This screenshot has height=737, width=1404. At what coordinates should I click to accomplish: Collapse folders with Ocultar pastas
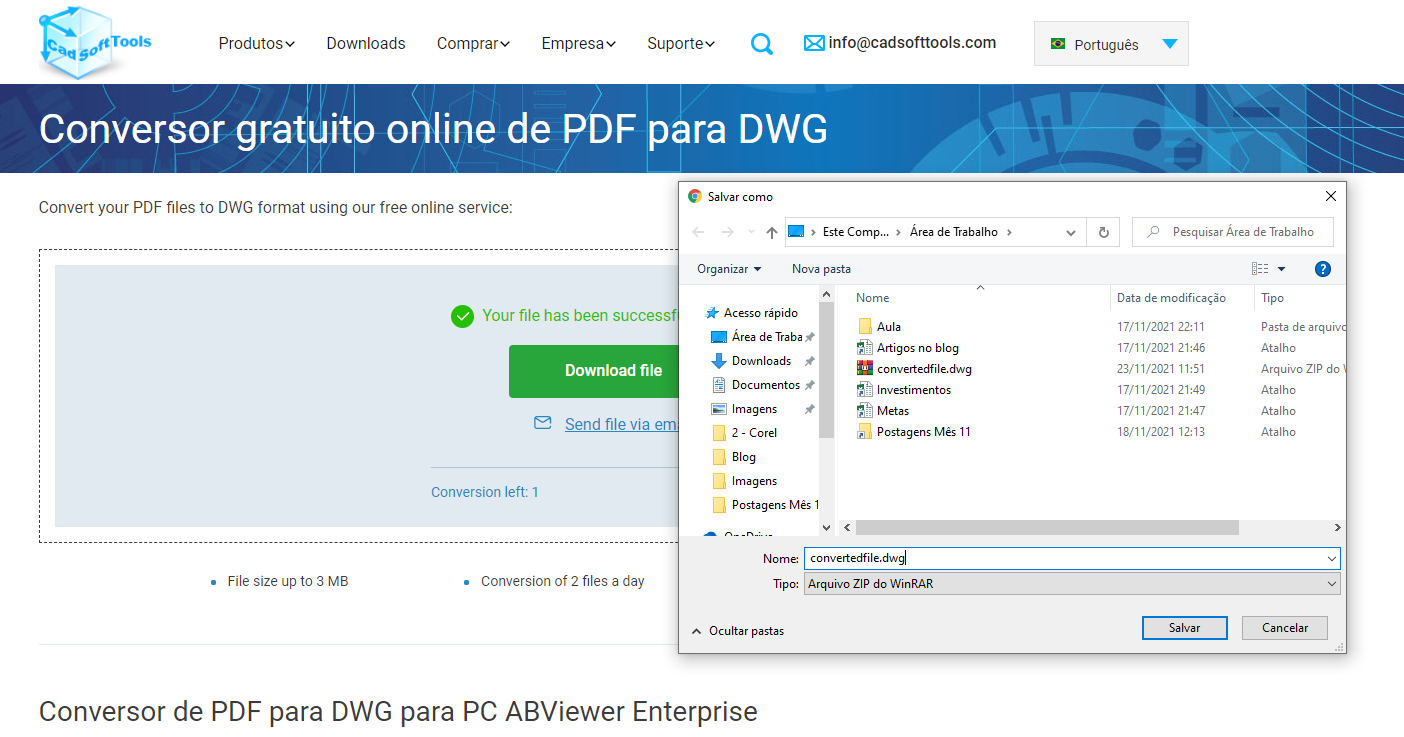point(738,631)
